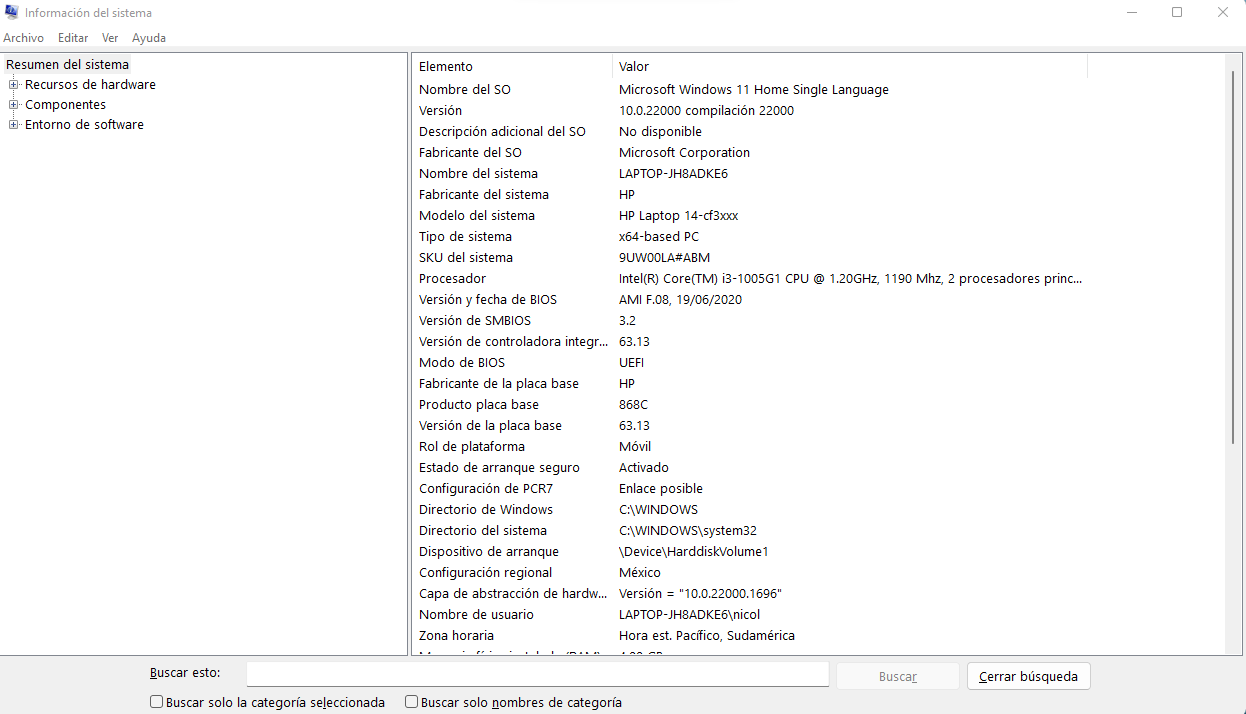Select Nombre de usuario row
This screenshot has height=714, width=1246.
click(750, 615)
